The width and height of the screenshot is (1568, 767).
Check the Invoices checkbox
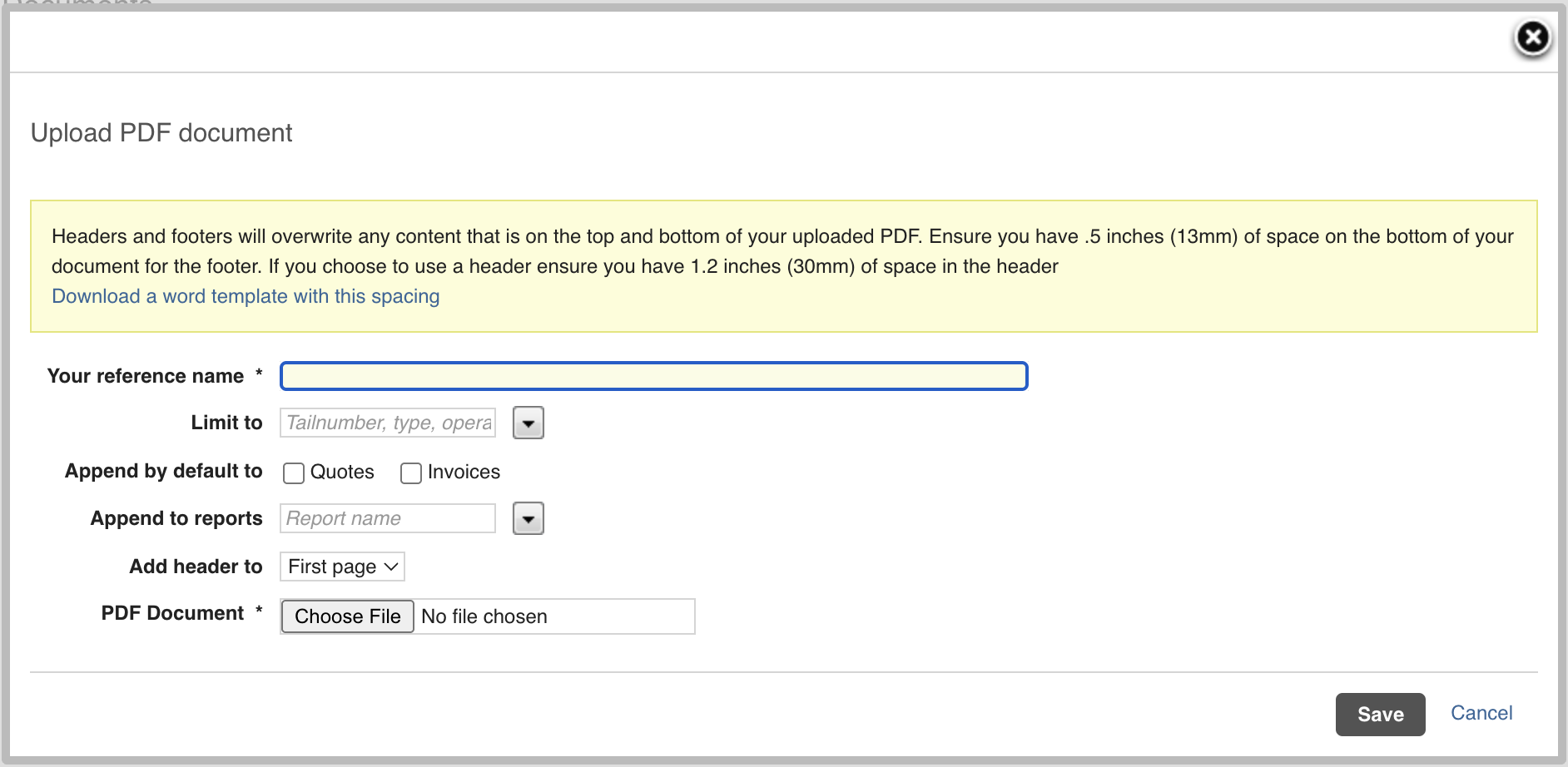click(x=411, y=473)
